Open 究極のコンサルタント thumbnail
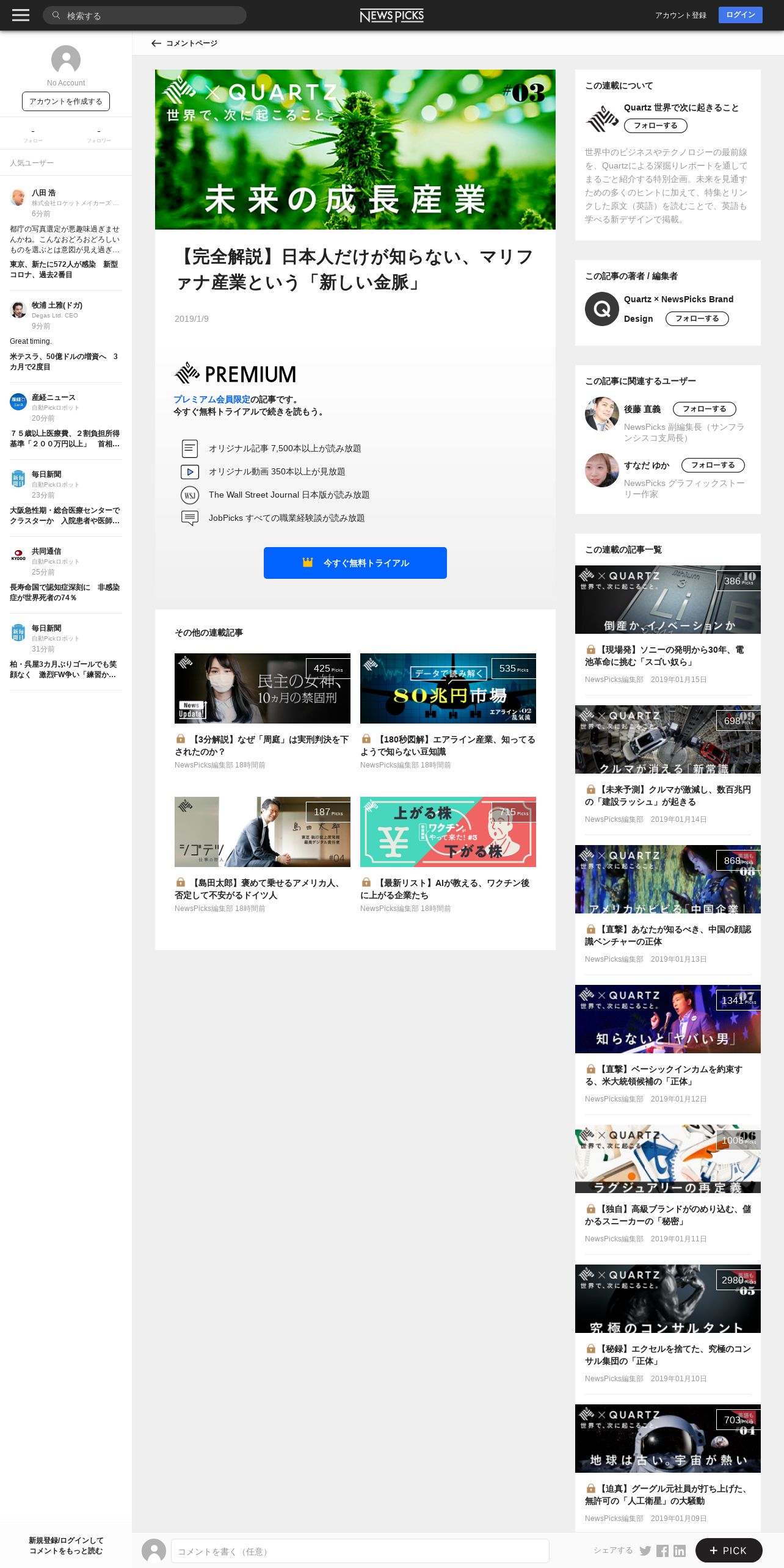This screenshot has height=1568, width=784. click(x=668, y=1299)
